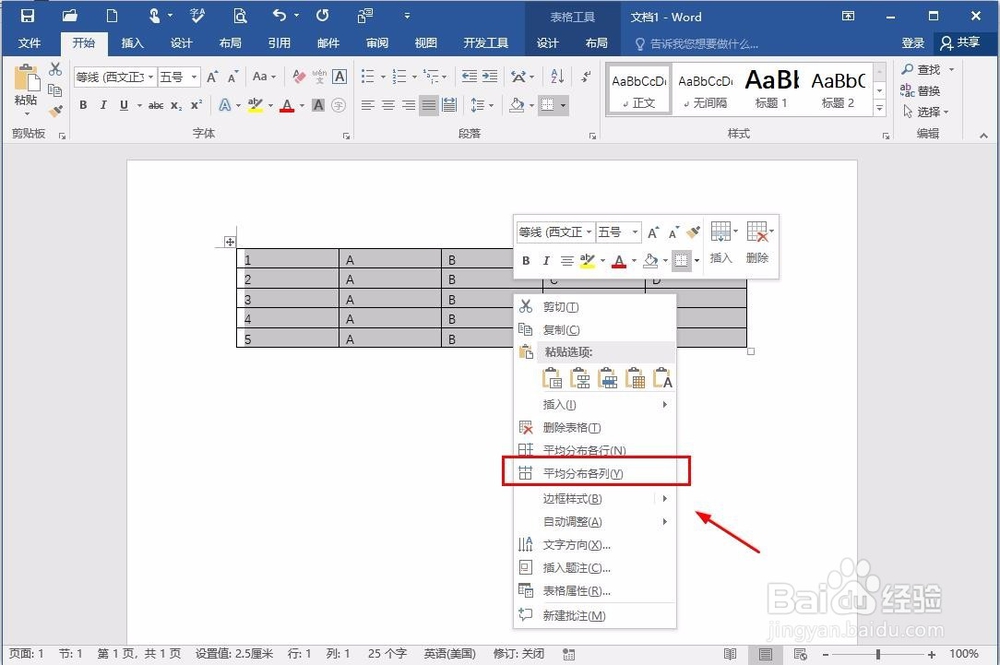
Task: Toggle character shading A in ribbon
Action: (318, 105)
